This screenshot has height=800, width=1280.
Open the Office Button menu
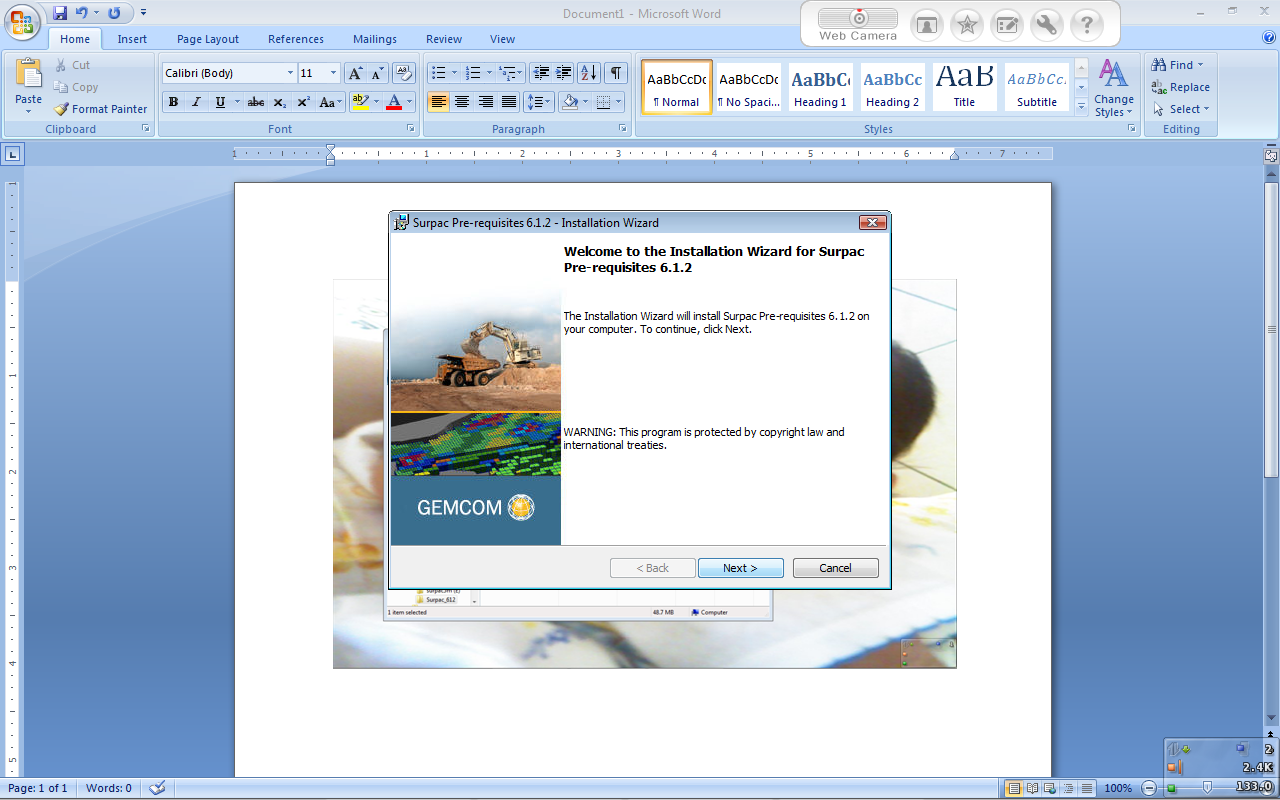click(x=22, y=22)
